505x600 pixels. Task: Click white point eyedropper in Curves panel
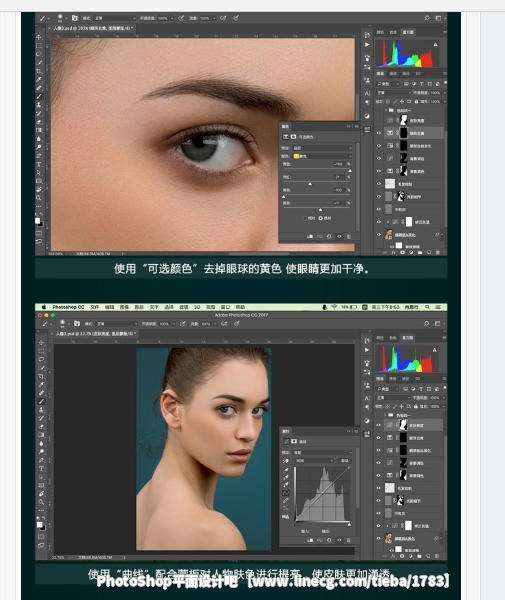tap(286, 485)
